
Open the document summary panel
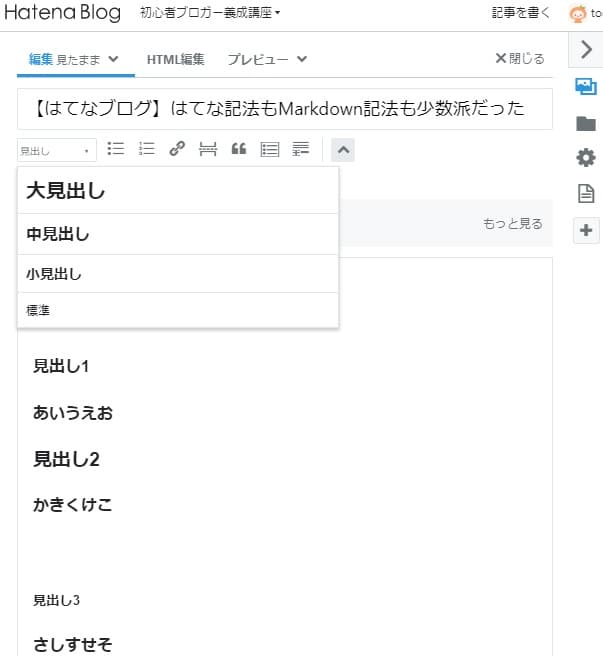pos(586,193)
